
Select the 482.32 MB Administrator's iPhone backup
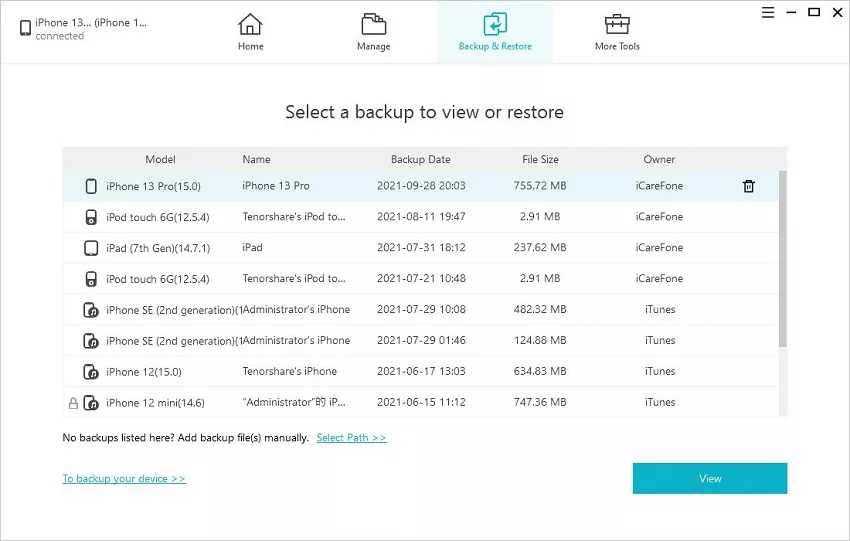(x=420, y=310)
